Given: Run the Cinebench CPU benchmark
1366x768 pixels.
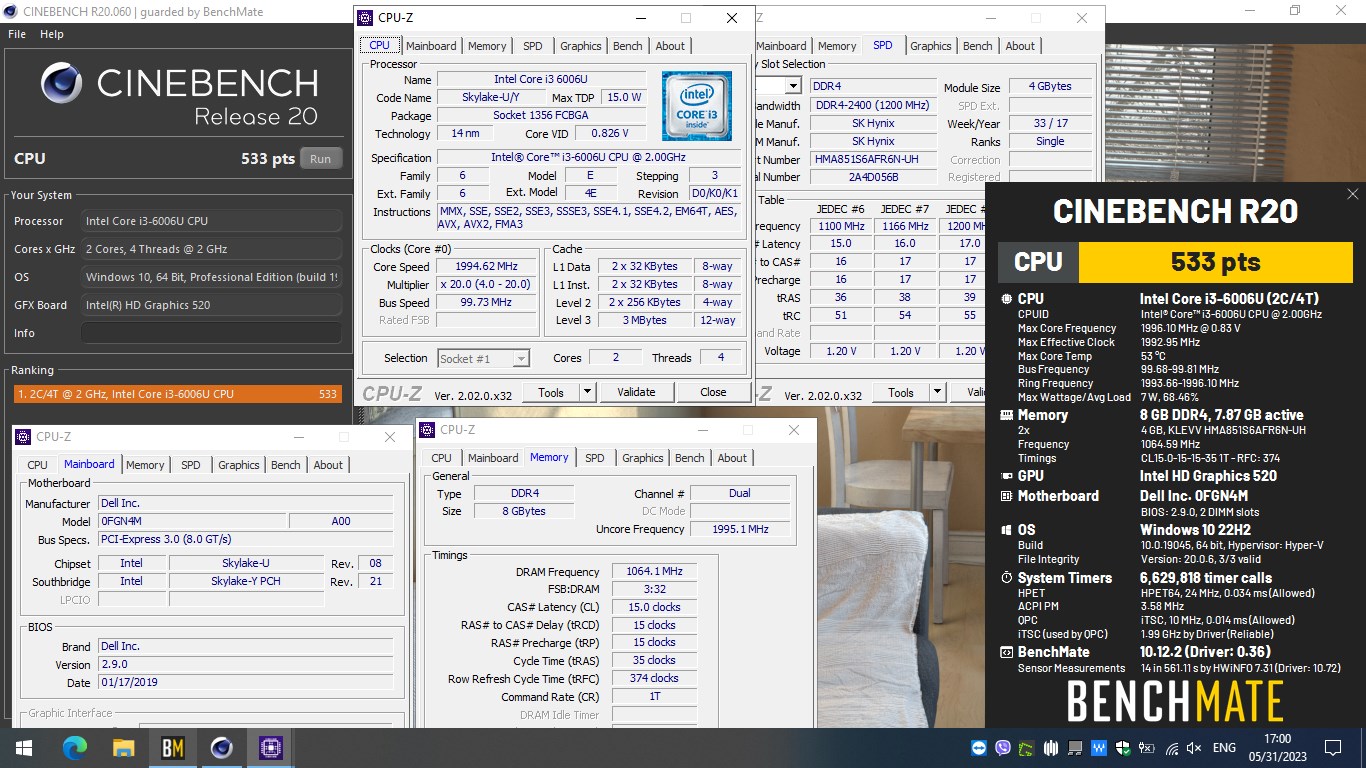Looking at the screenshot, I should pyautogui.click(x=320, y=159).
